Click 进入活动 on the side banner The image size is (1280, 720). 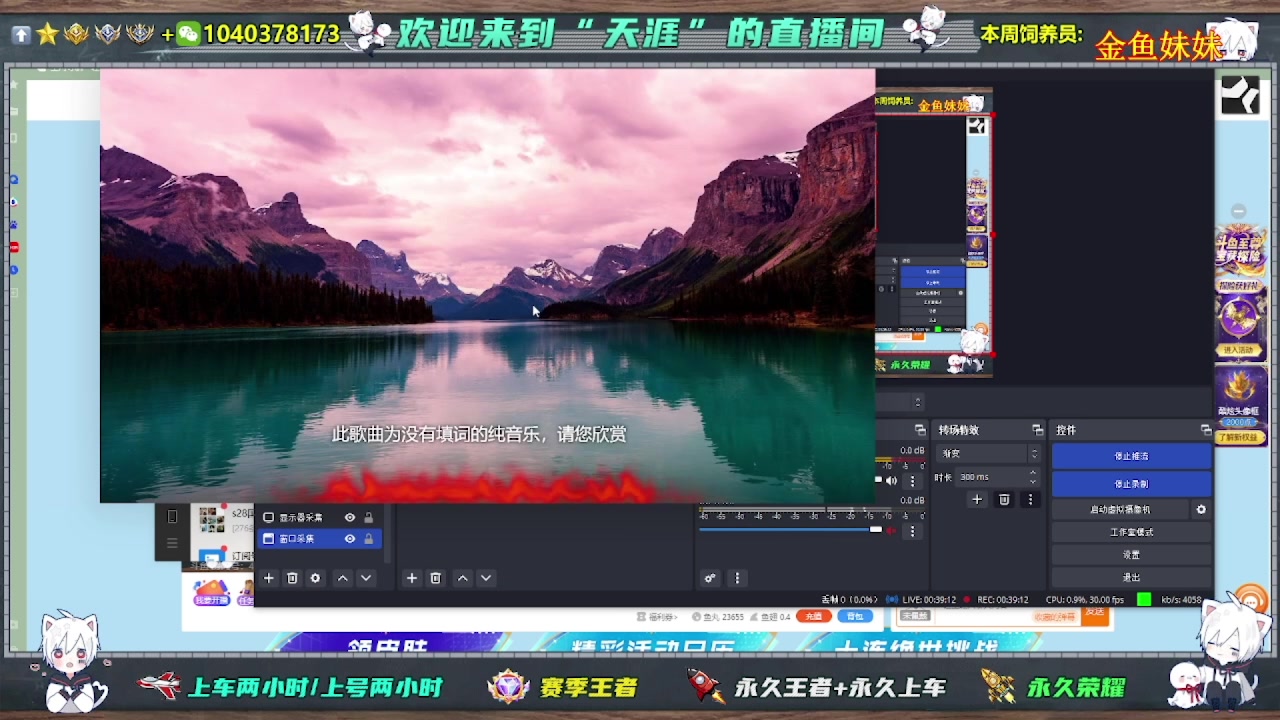click(x=1238, y=350)
